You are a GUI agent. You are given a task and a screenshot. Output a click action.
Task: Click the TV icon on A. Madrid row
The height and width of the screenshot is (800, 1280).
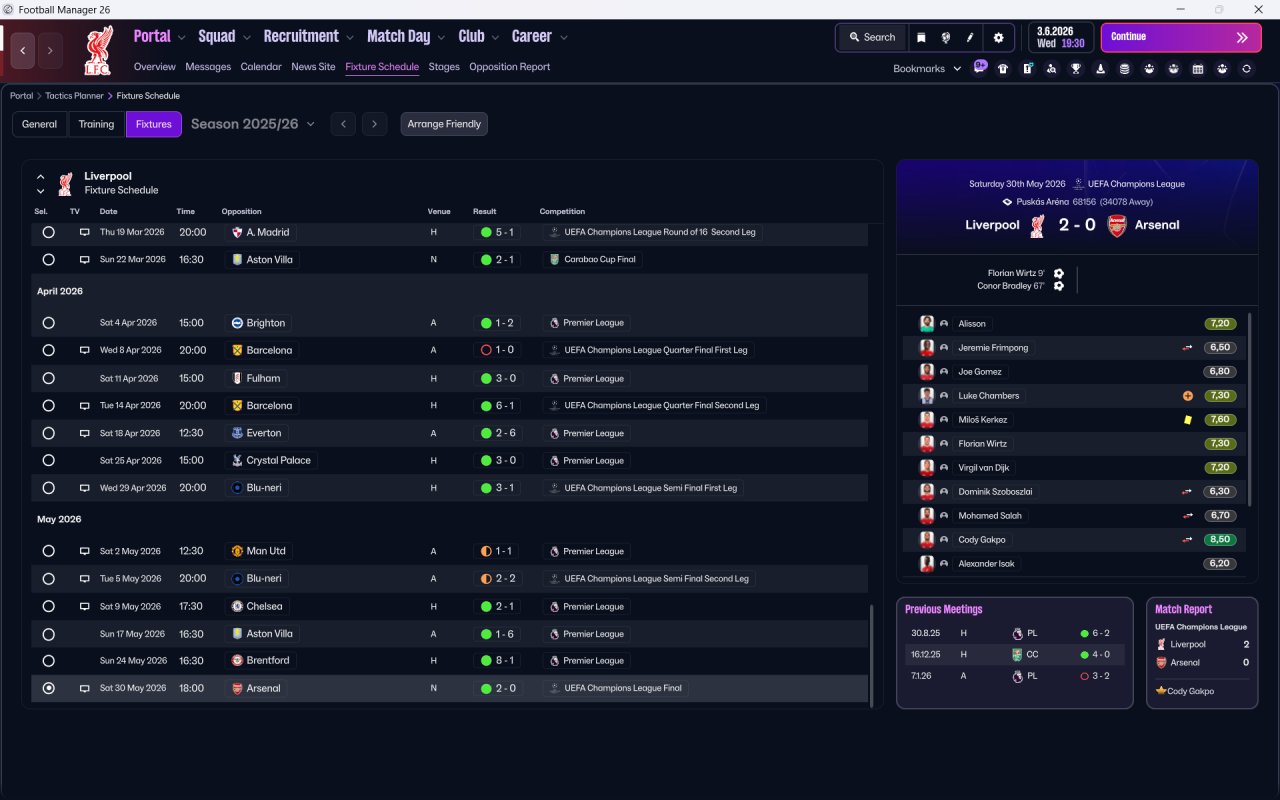pos(85,232)
